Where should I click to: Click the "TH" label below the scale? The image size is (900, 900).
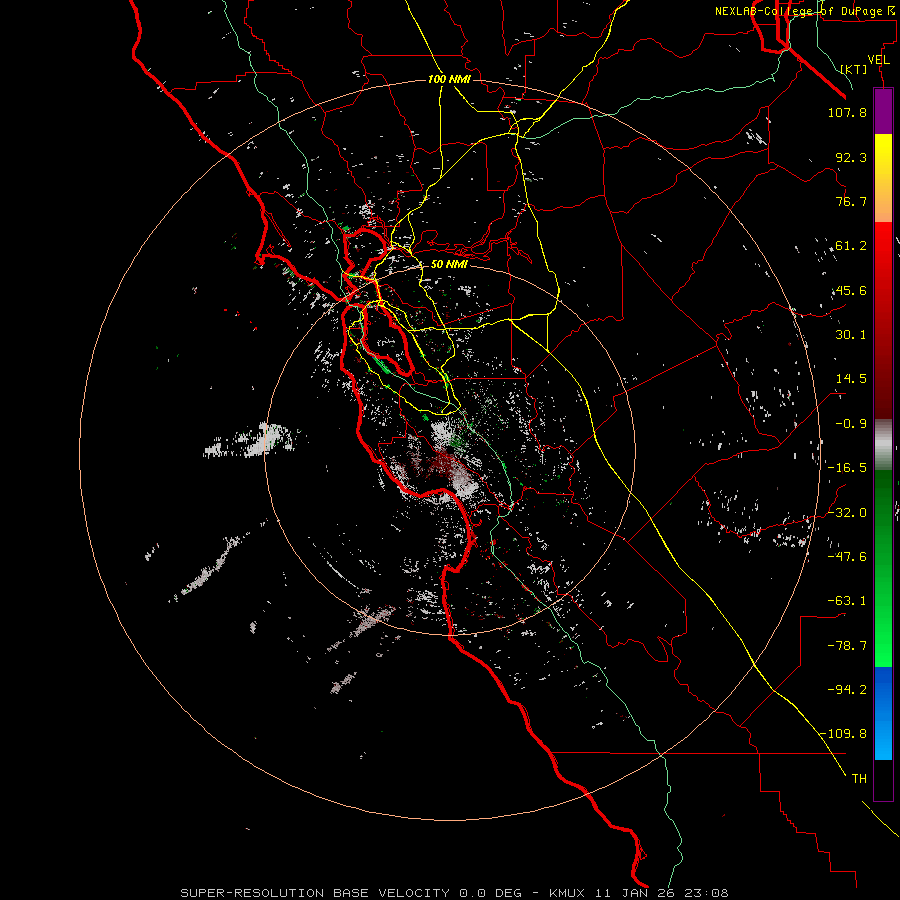[x=859, y=779]
